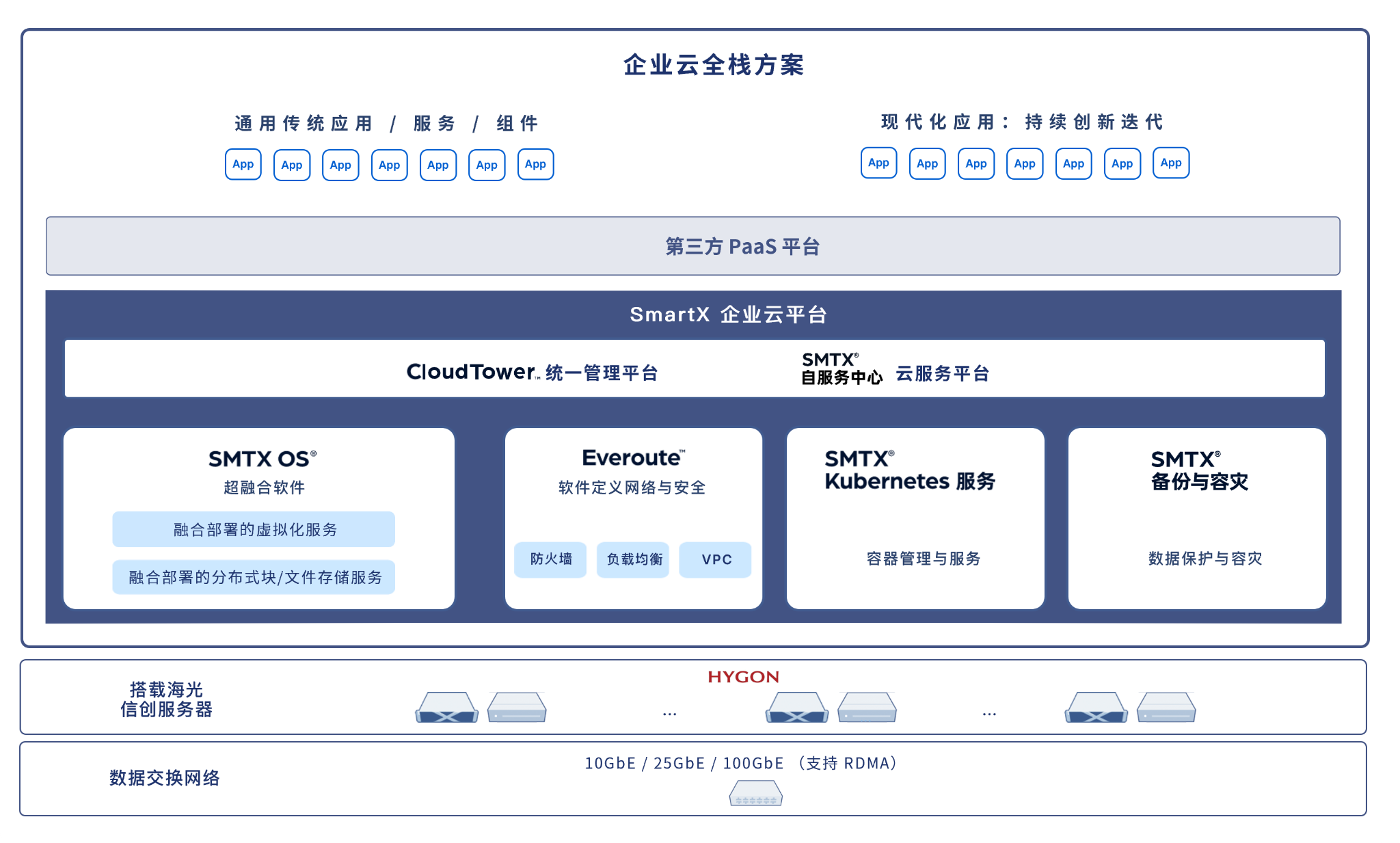
Task: Click the CloudTower logo
Action: [x=472, y=372]
